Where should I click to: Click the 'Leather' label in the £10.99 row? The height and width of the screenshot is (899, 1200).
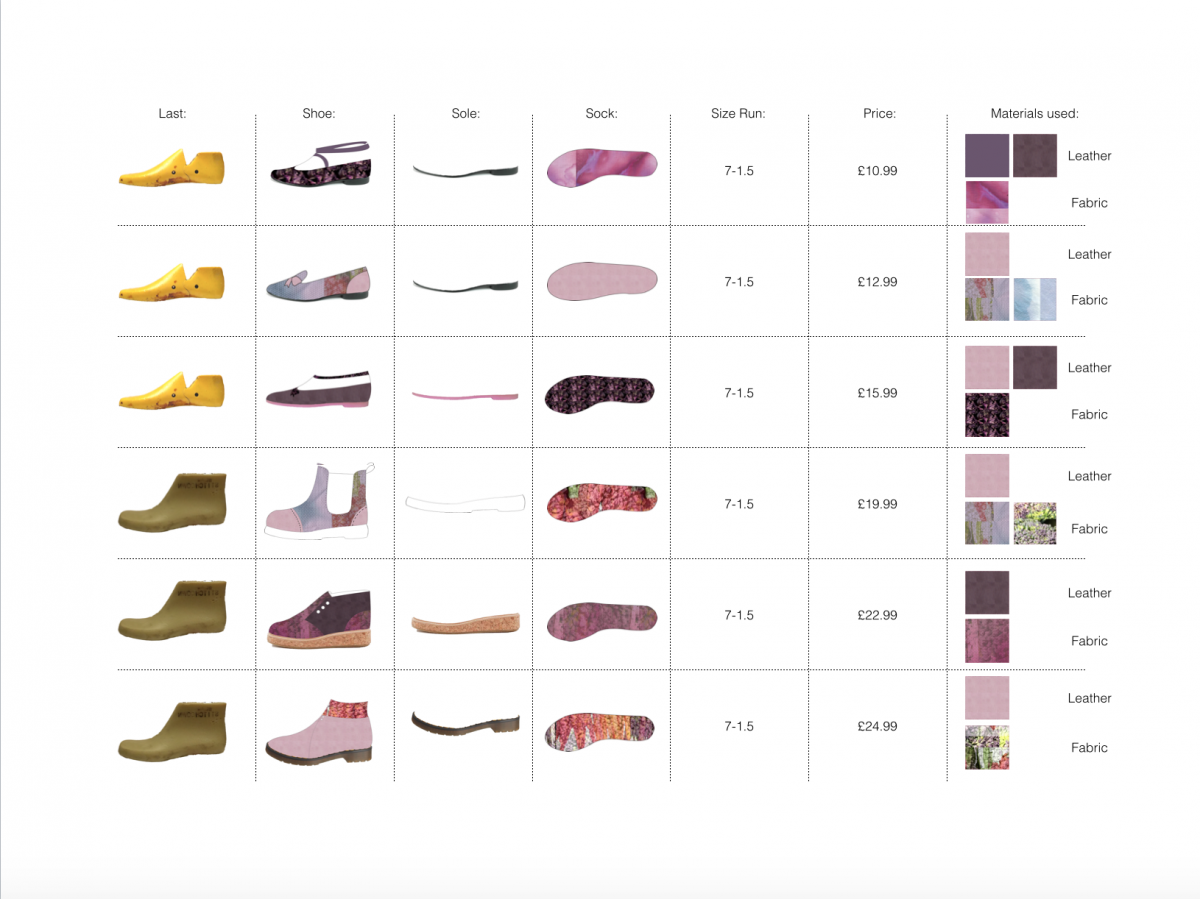pyautogui.click(x=1089, y=156)
